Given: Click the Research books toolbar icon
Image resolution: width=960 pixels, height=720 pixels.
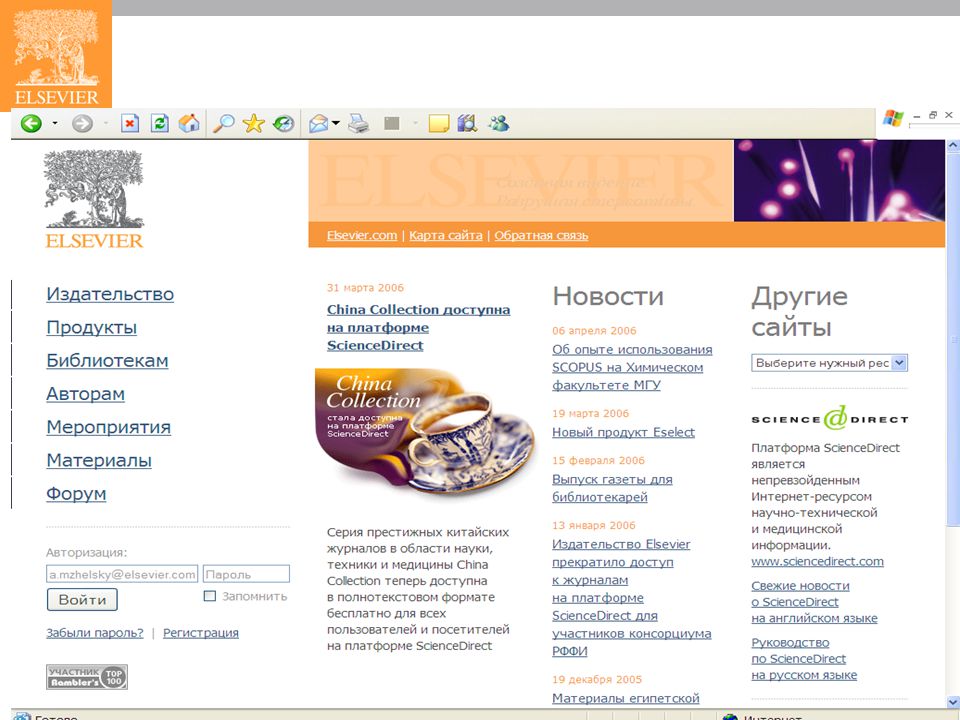Looking at the screenshot, I should pyautogui.click(x=468, y=124).
